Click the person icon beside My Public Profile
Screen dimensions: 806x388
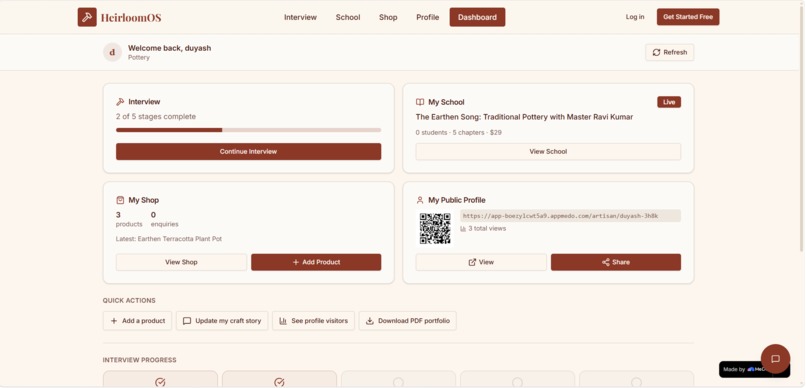[x=420, y=200]
